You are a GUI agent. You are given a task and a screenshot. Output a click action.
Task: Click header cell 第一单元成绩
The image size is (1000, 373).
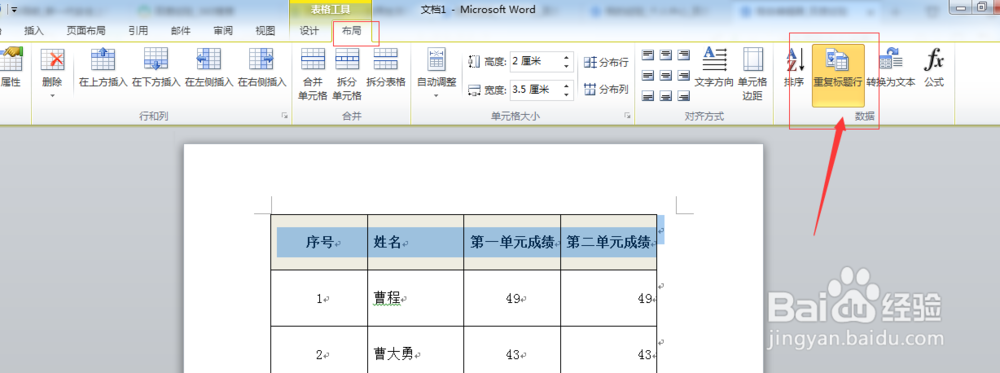click(512, 242)
